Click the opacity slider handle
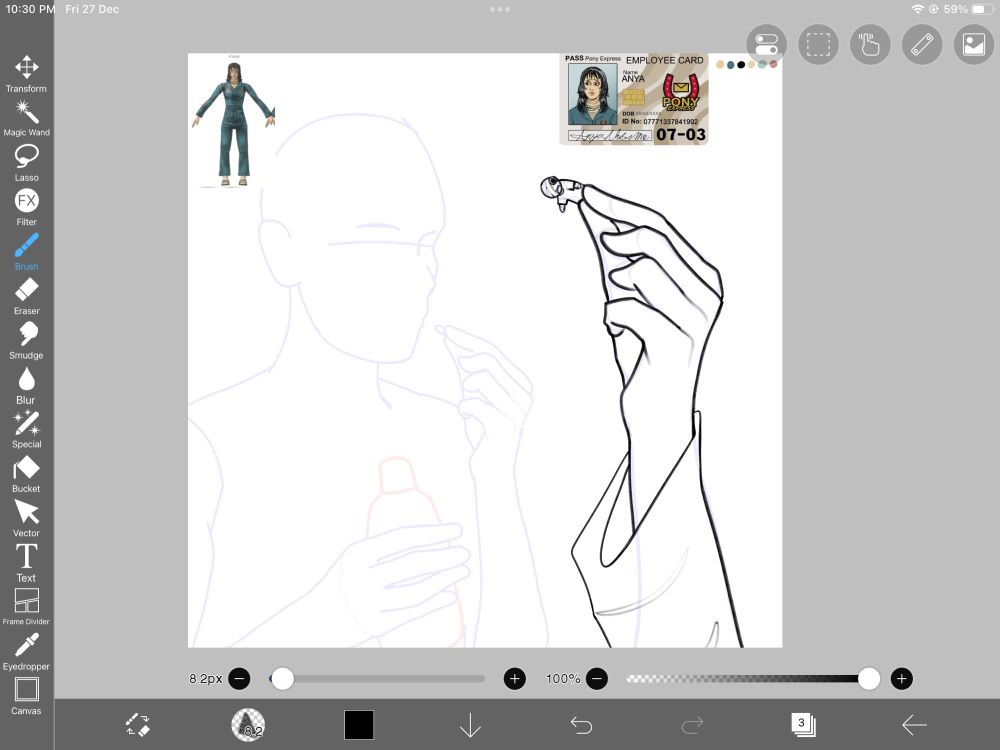1000x750 pixels. tap(869, 679)
